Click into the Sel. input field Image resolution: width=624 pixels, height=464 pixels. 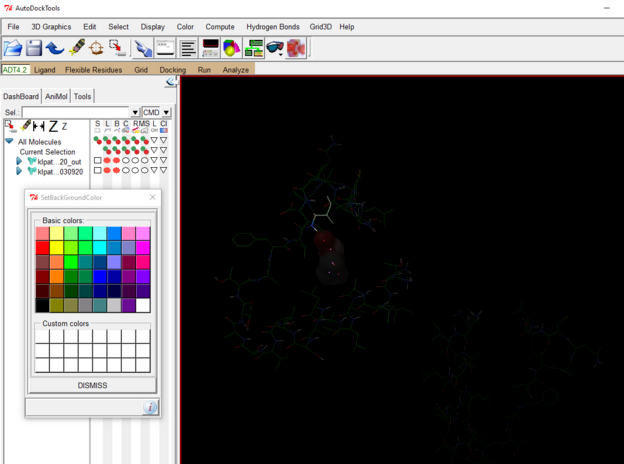click(x=75, y=113)
